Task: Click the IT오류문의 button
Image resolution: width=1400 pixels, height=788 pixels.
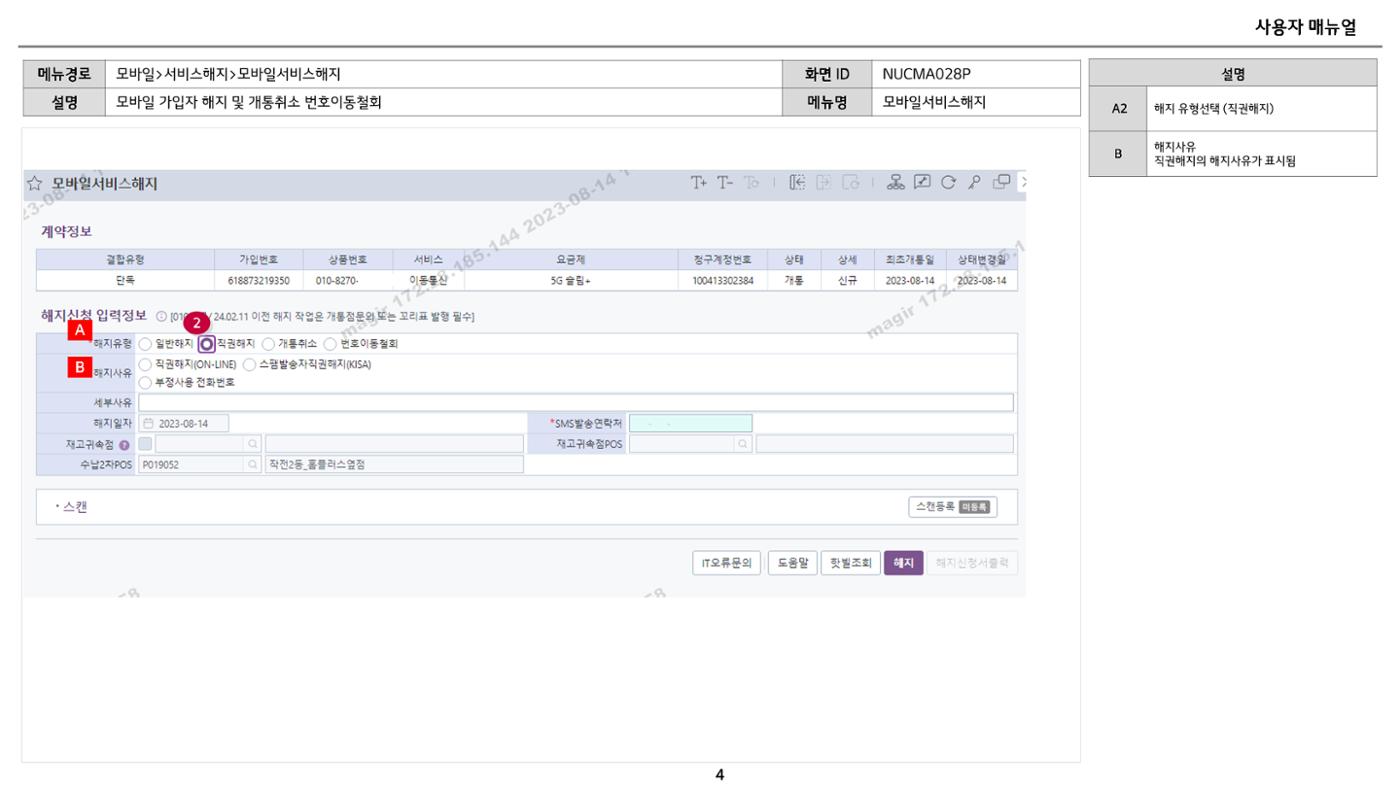Action: (x=727, y=563)
